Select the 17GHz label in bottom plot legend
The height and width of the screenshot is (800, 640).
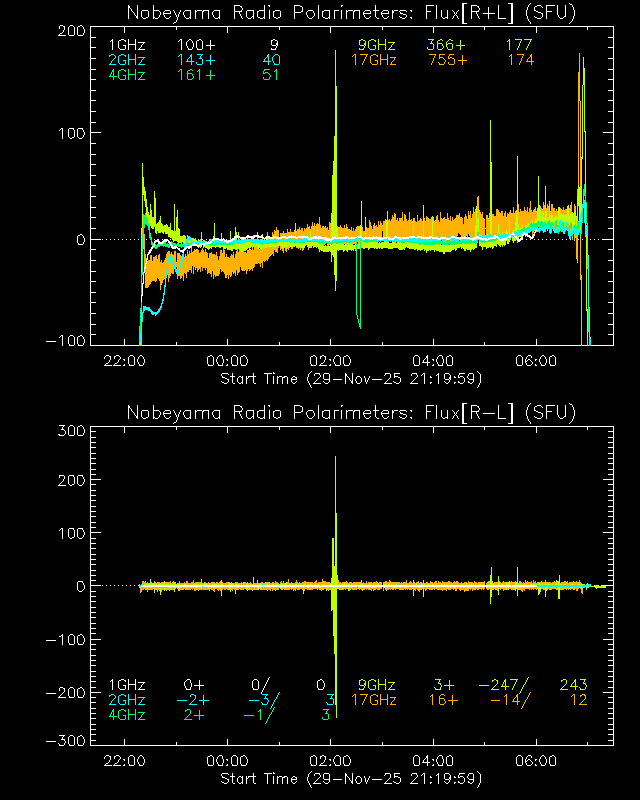coord(373,700)
